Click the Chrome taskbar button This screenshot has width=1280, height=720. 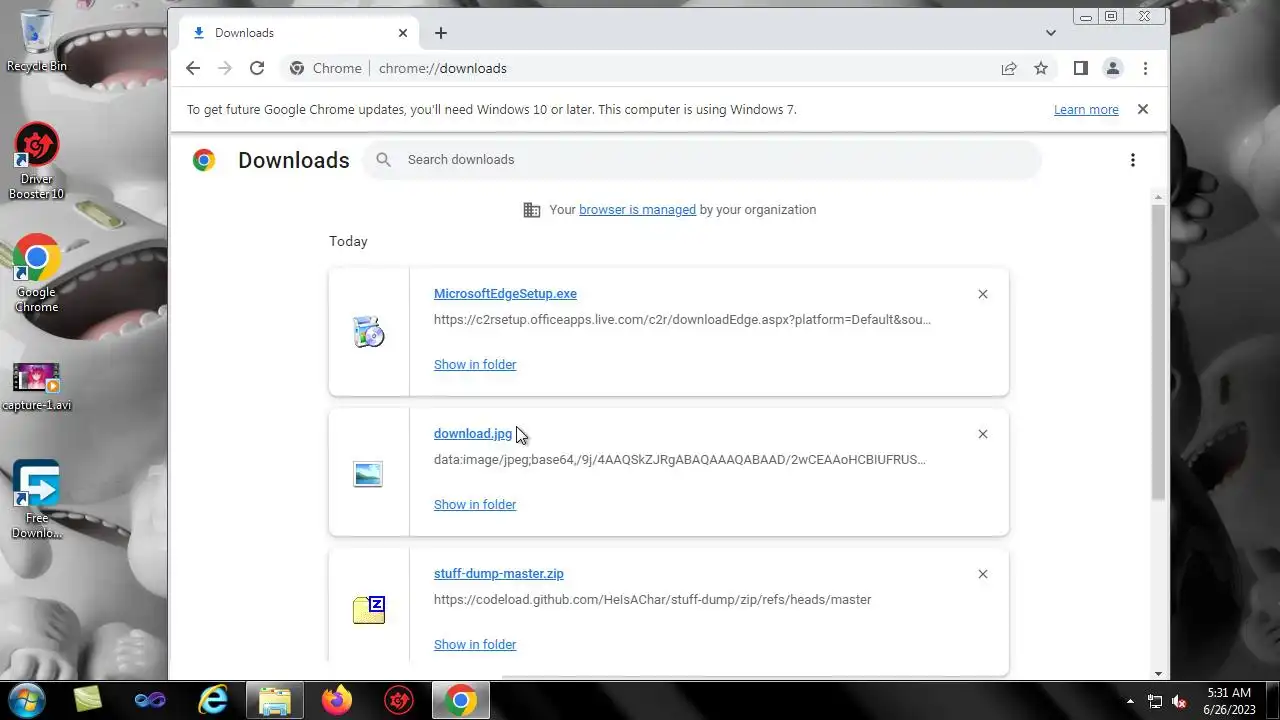[x=461, y=700]
